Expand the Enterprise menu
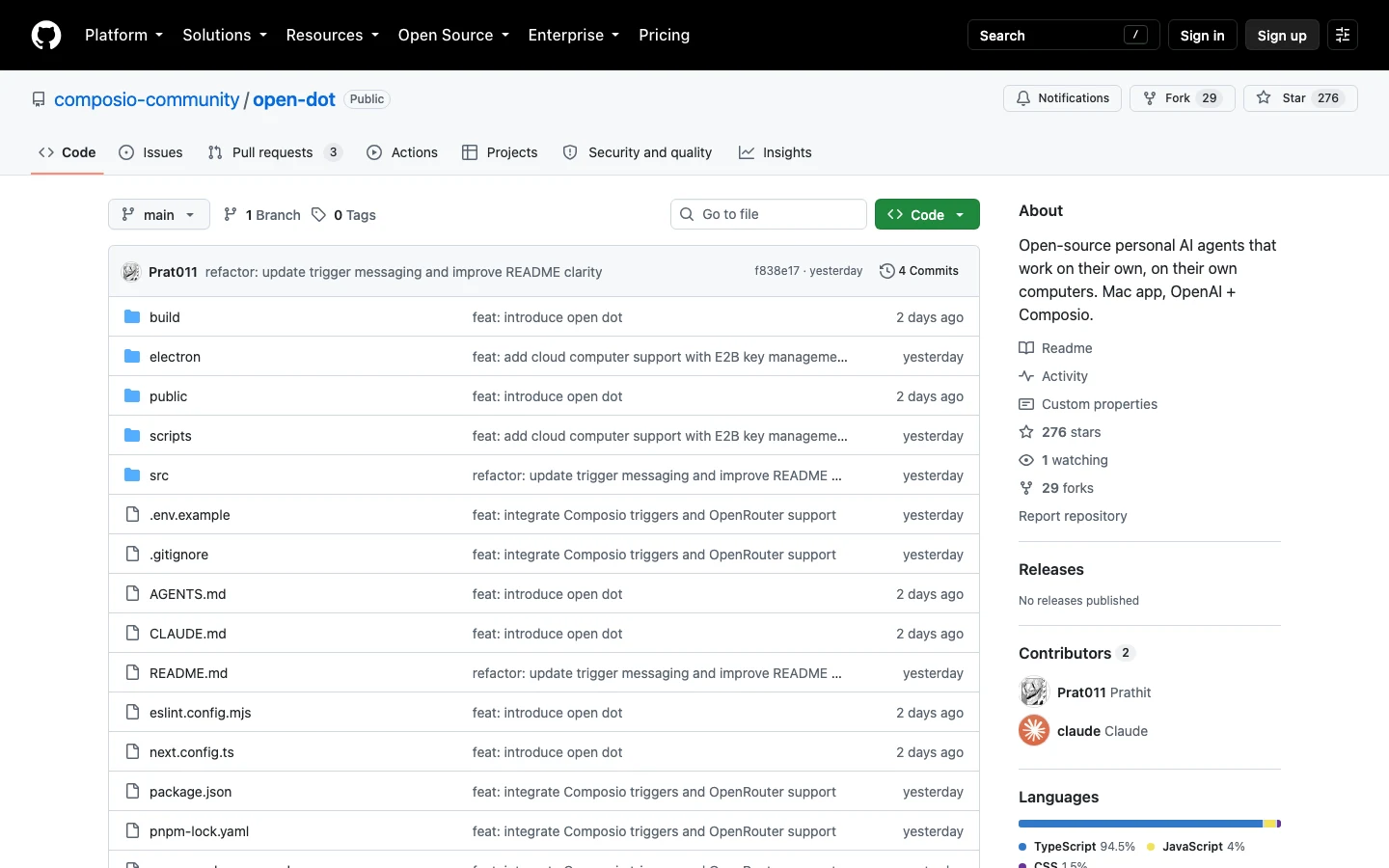The height and width of the screenshot is (868, 1389). 574,35
